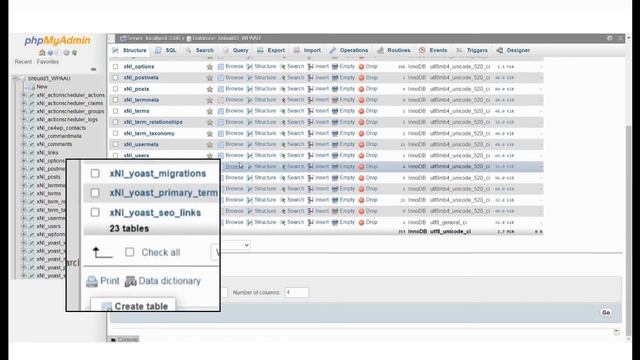
Task: Expand the xNl_commentmeta tree node
Action: [24, 136]
